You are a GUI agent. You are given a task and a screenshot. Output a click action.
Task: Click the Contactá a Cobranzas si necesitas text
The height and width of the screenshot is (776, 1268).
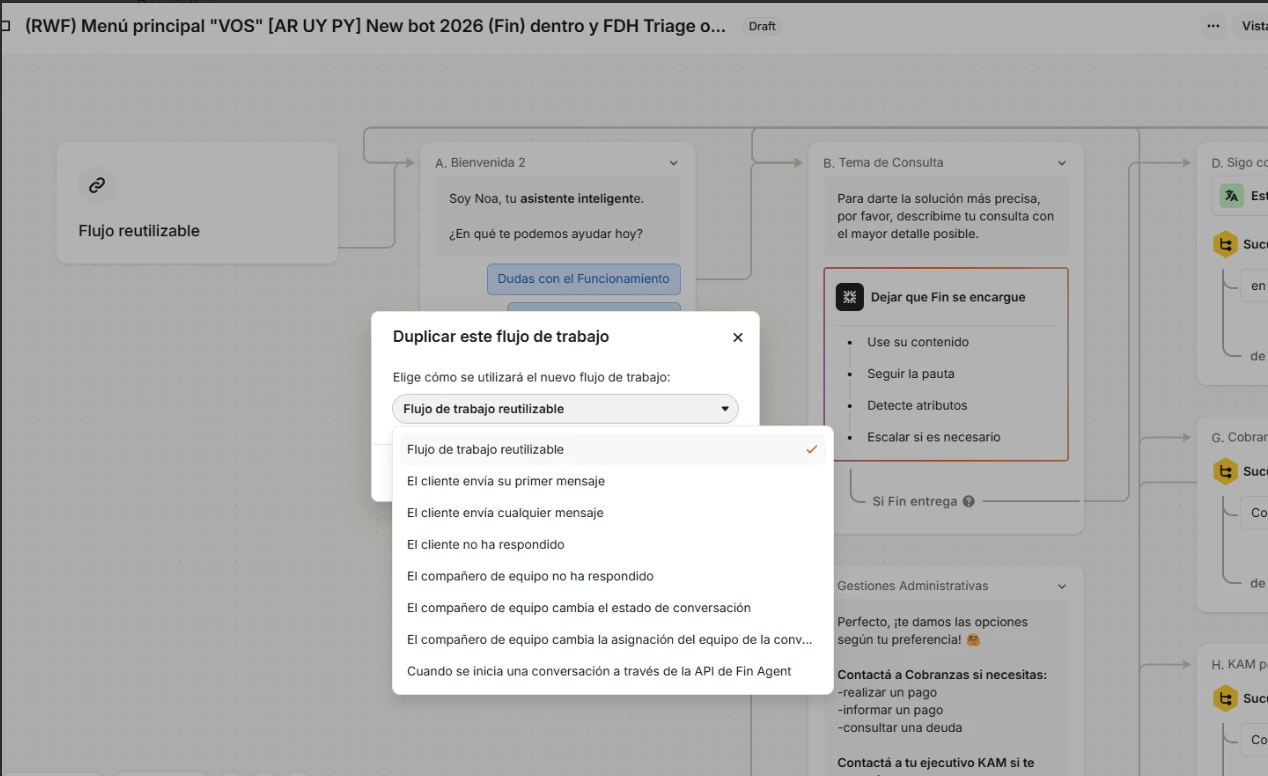[942, 675]
